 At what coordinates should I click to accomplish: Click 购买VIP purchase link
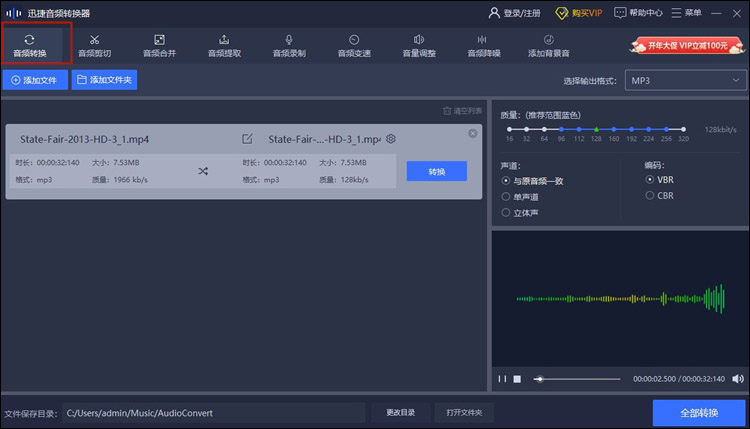(x=579, y=13)
